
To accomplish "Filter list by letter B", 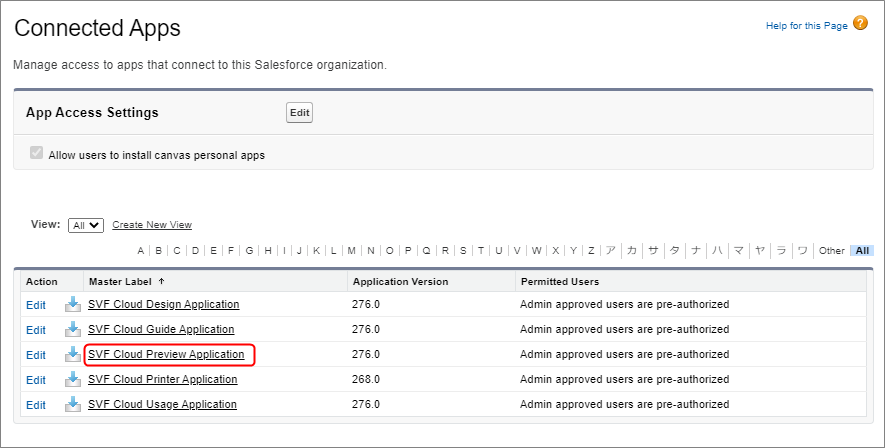I will tap(159, 251).
